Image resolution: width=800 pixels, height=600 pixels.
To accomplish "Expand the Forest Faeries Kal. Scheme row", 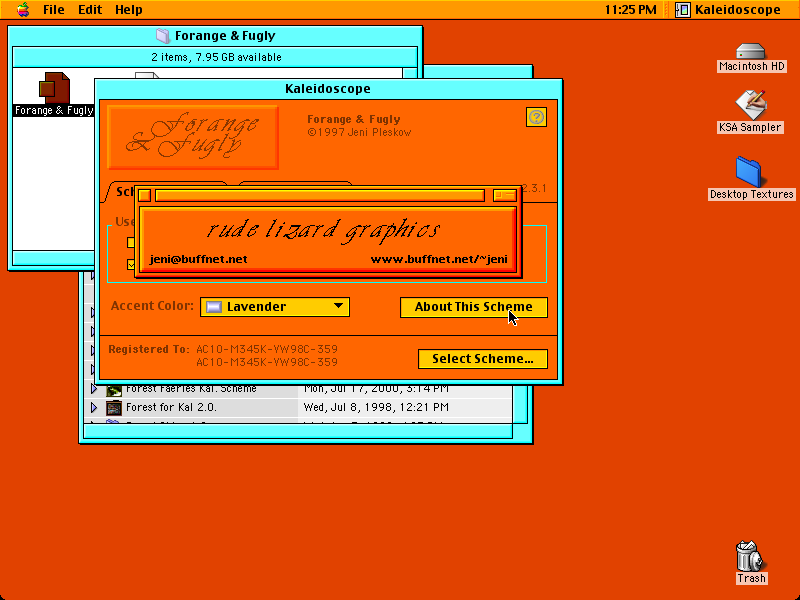I will click(x=94, y=389).
